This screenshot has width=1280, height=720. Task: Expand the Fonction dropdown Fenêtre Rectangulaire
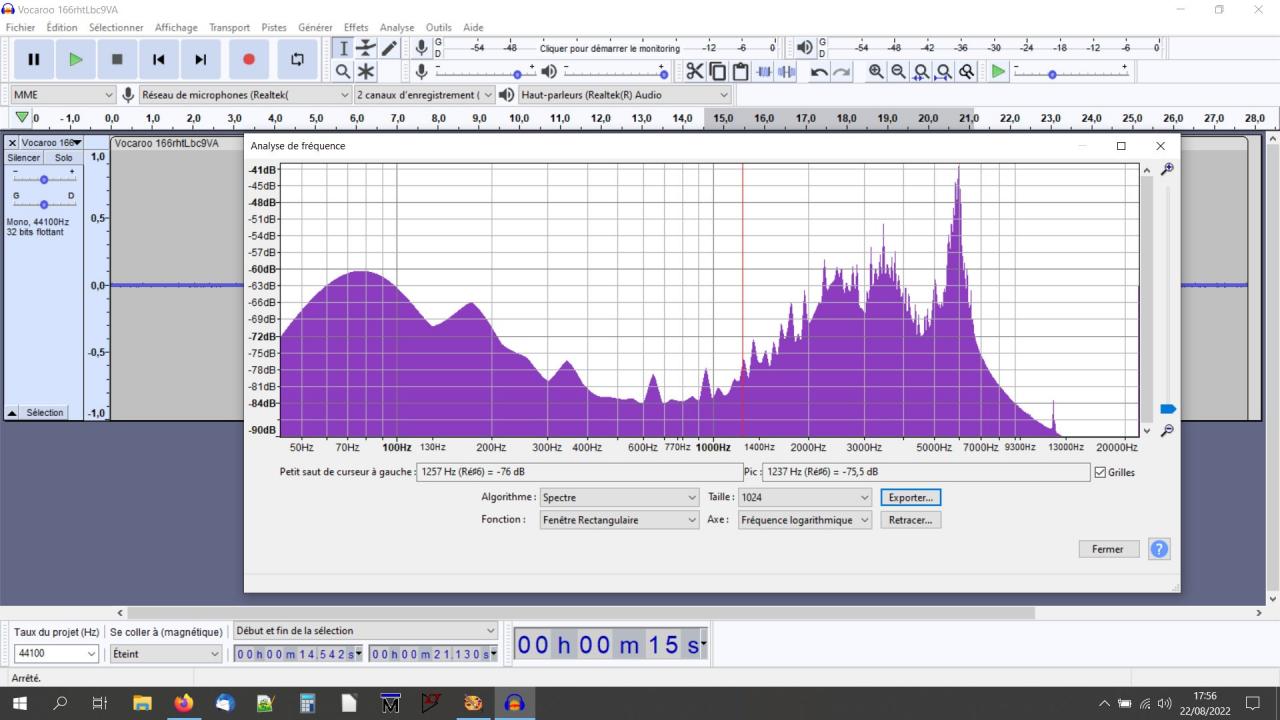[x=619, y=520]
